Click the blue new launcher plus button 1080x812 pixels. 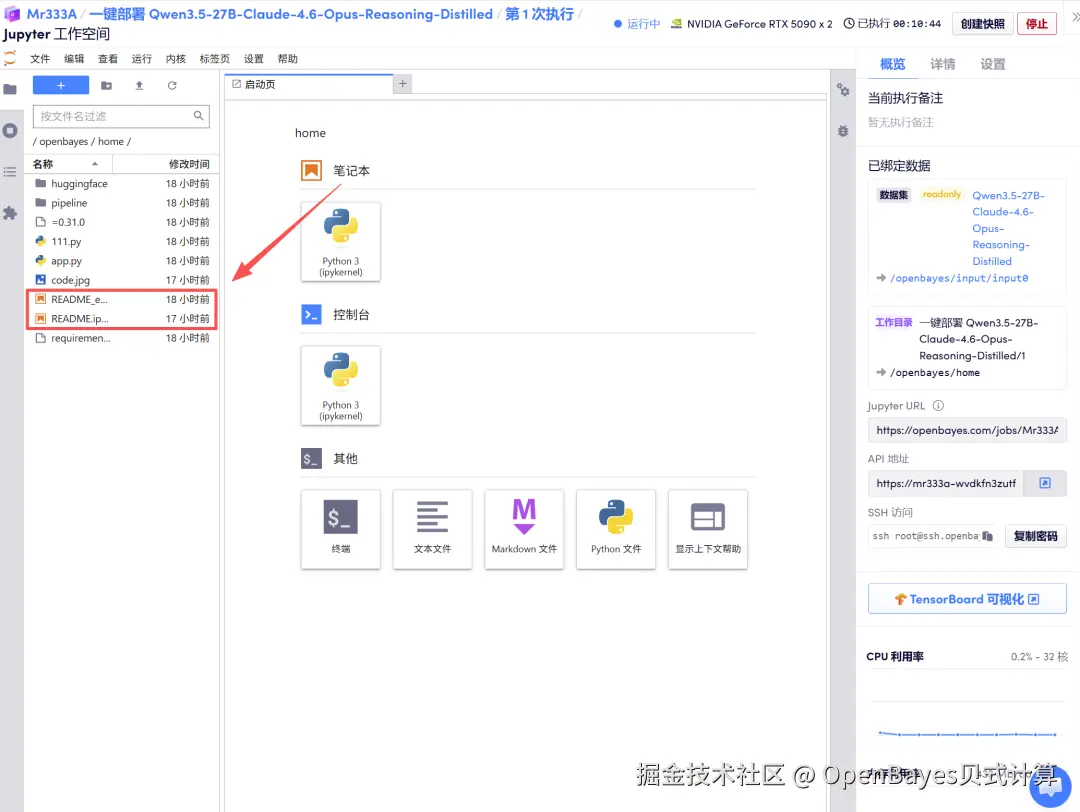point(61,85)
